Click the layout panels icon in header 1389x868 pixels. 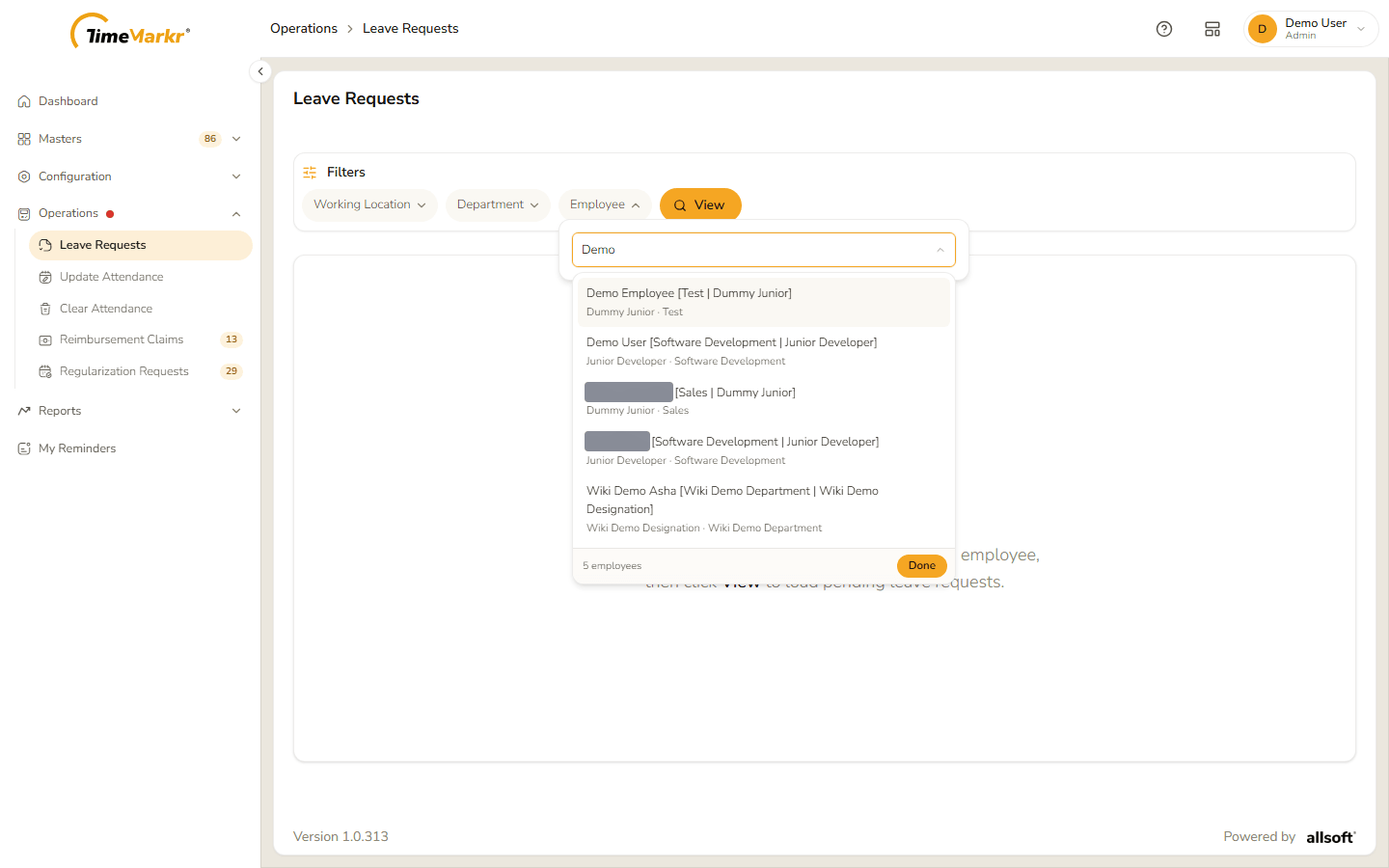tap(1212, 29)
